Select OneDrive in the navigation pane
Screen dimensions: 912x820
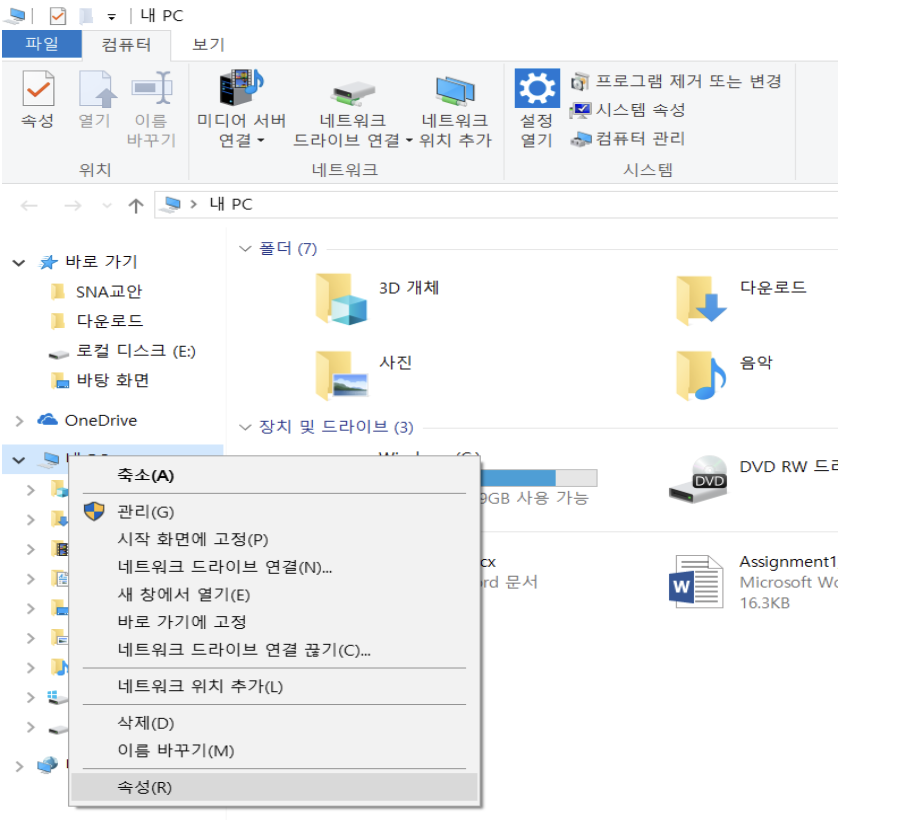click(100, 420)
